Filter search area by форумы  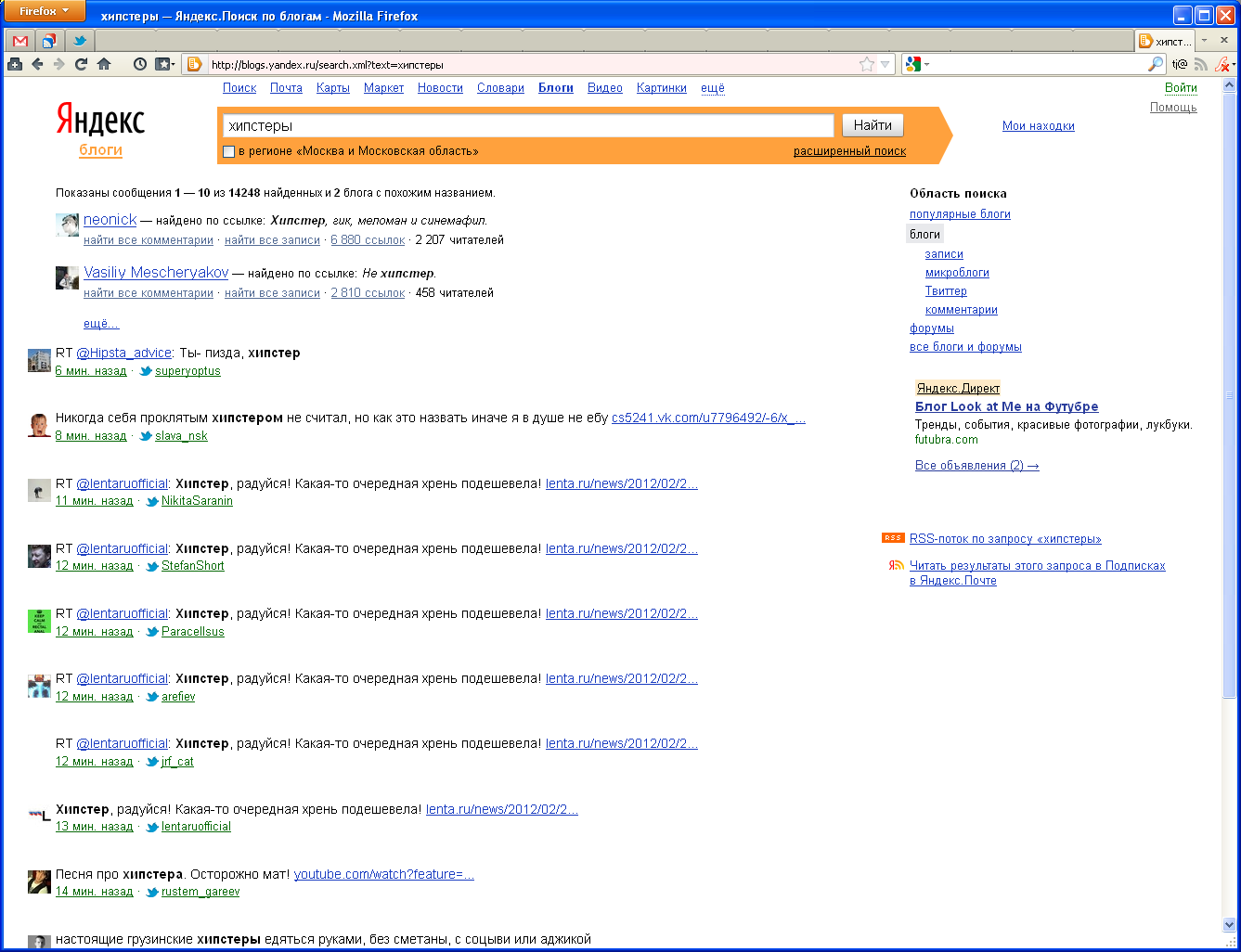point(932,328)
